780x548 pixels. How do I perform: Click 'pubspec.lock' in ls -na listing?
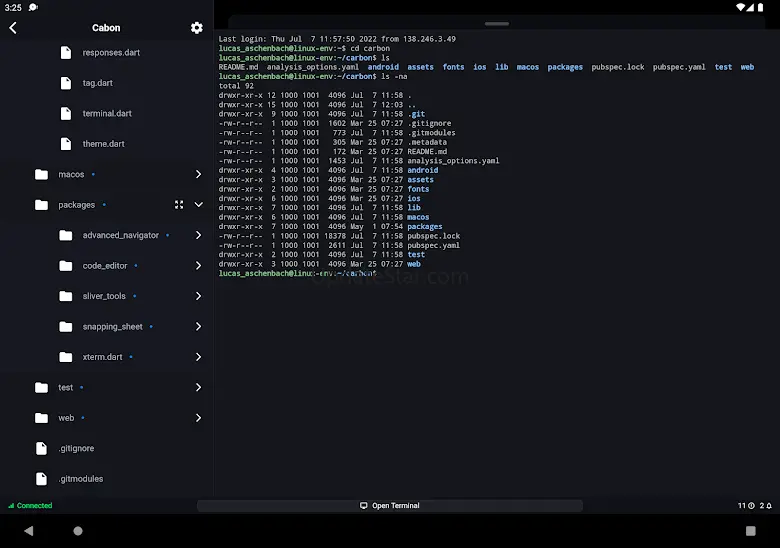[434, 236]
